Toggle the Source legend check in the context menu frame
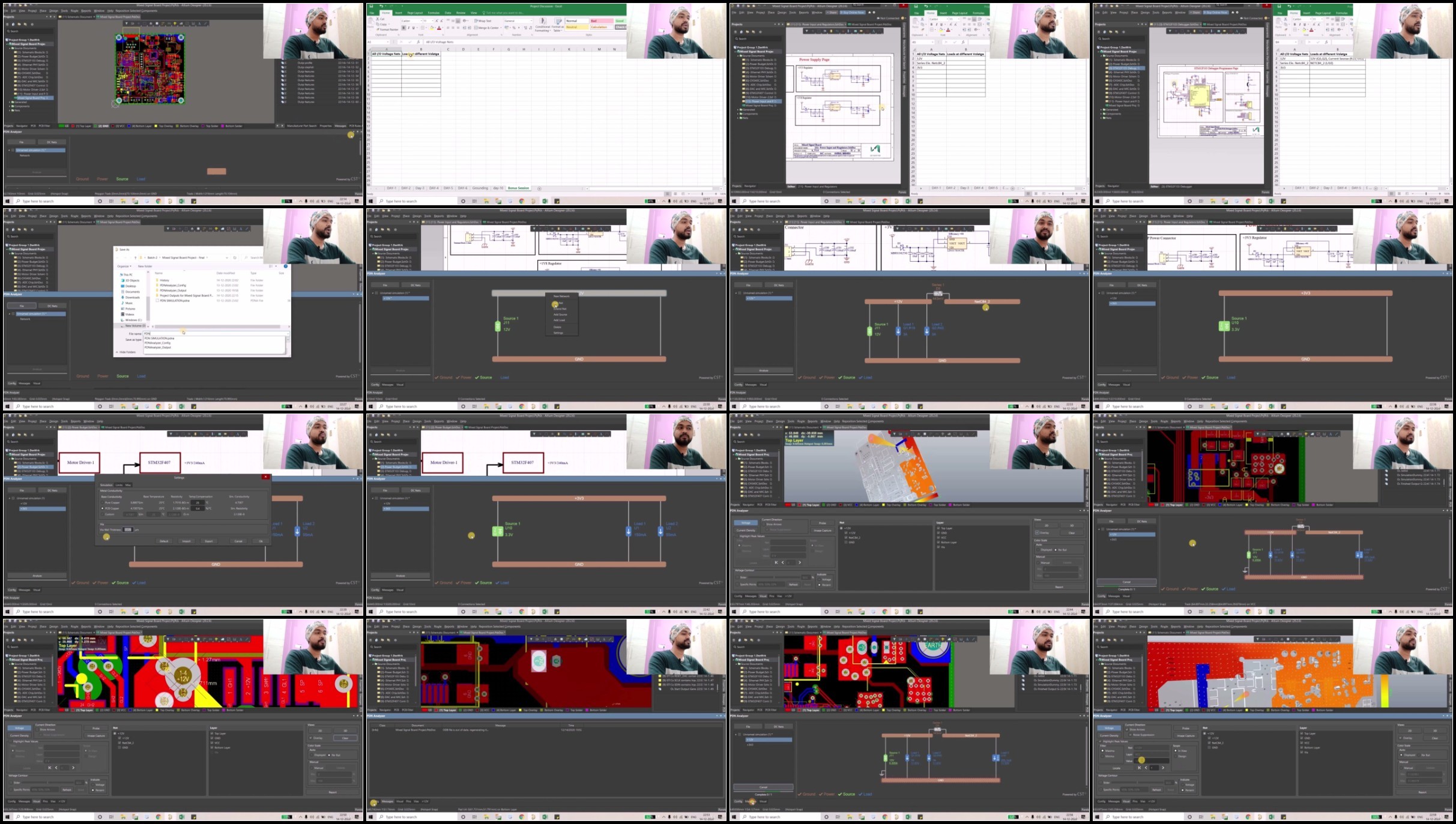Viewport: 1456px width, 824px height. [x=483, y=377]
